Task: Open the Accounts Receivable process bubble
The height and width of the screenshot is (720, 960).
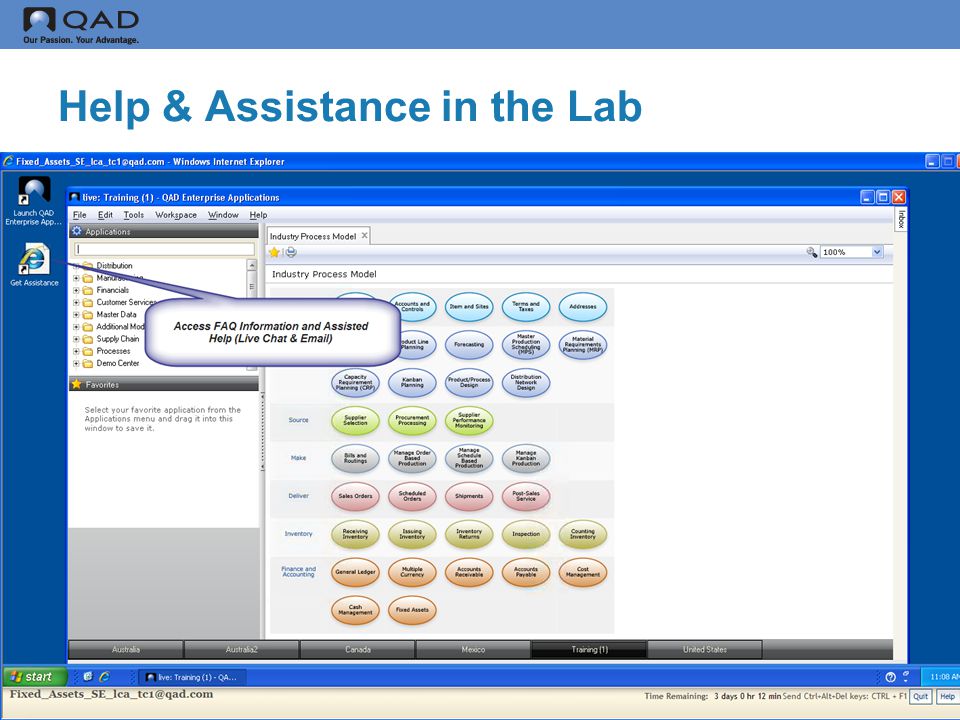Action: coord(469,572)
